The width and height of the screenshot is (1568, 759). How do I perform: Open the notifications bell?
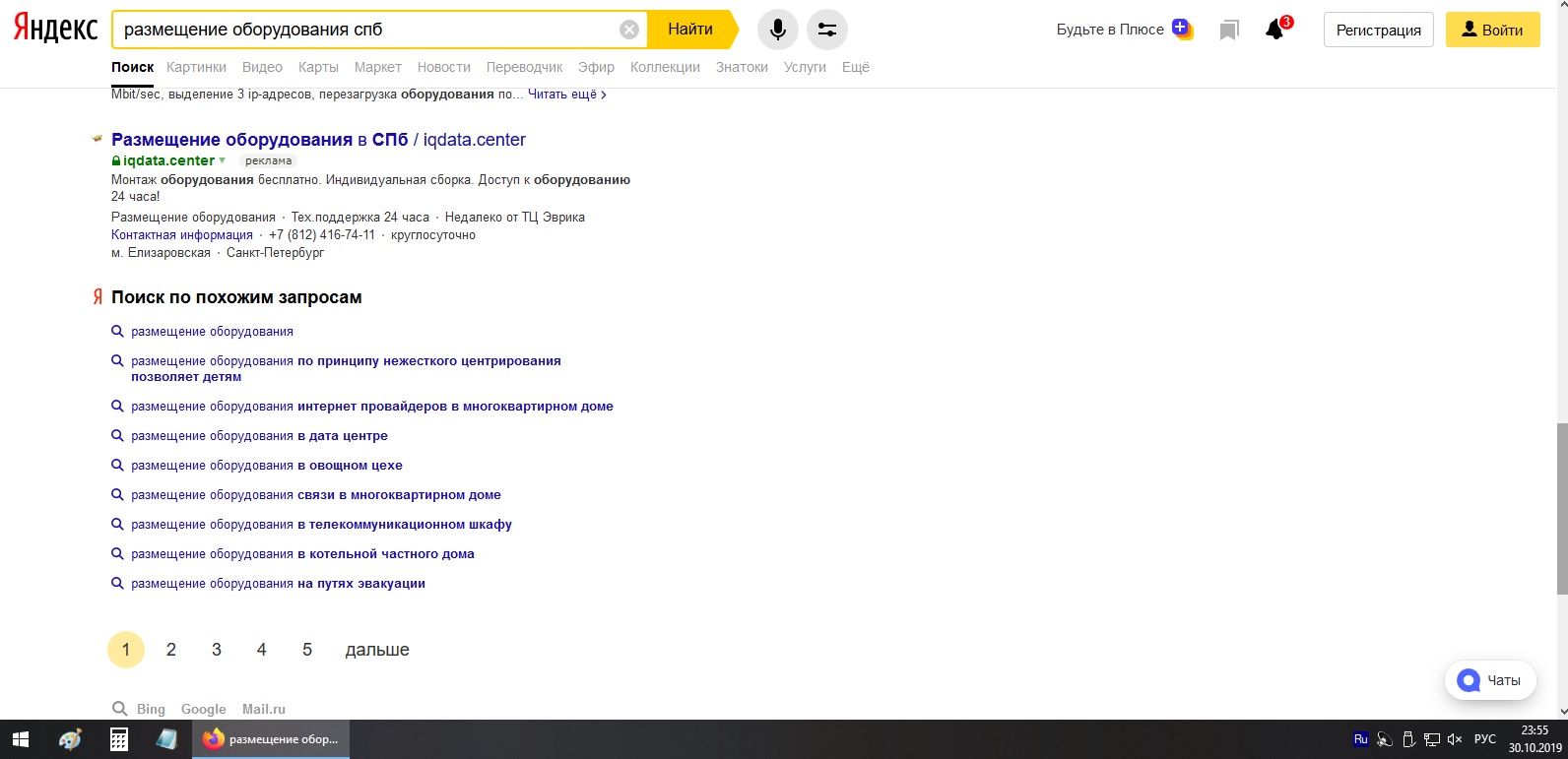point(1275,30)
